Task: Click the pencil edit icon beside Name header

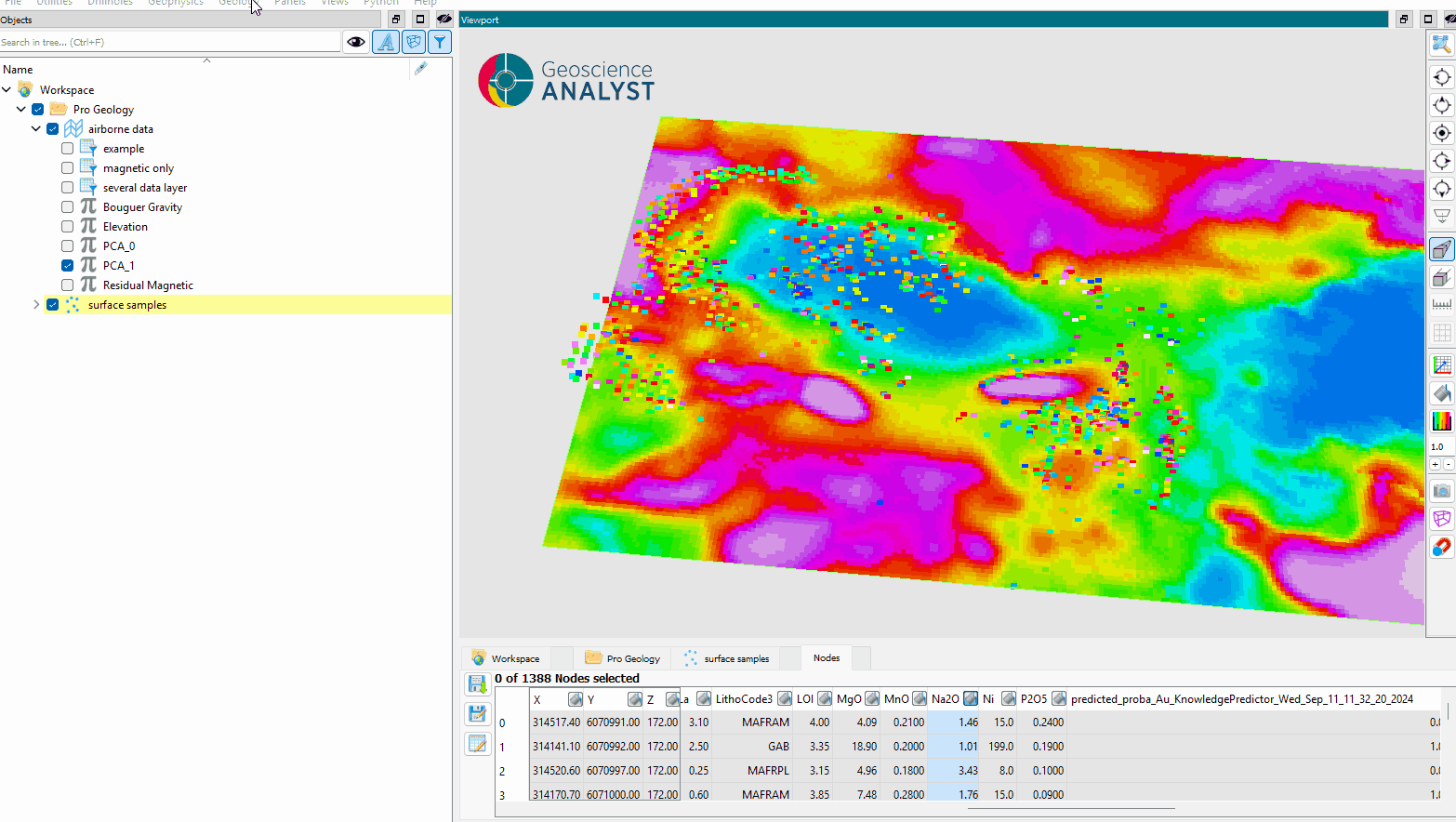Action: pos(421,68)
